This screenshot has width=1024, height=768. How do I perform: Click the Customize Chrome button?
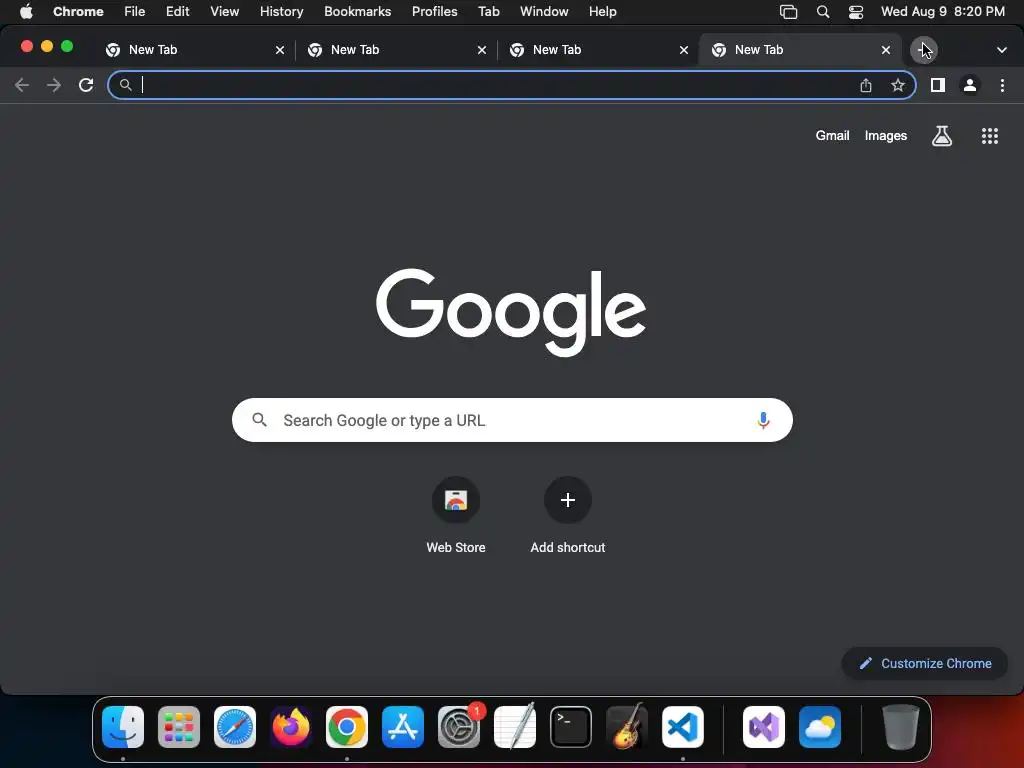pos(925,664)
